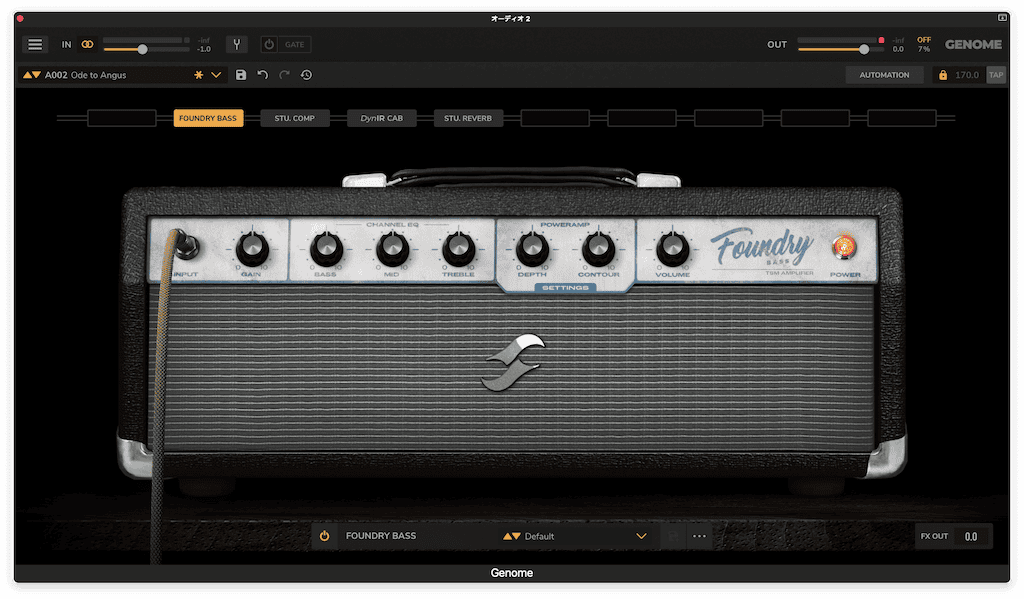Image resolution: width=1024 pixels, height=599 pixels.
Task: Open the tuner fork icon
Action: point(237,44)
